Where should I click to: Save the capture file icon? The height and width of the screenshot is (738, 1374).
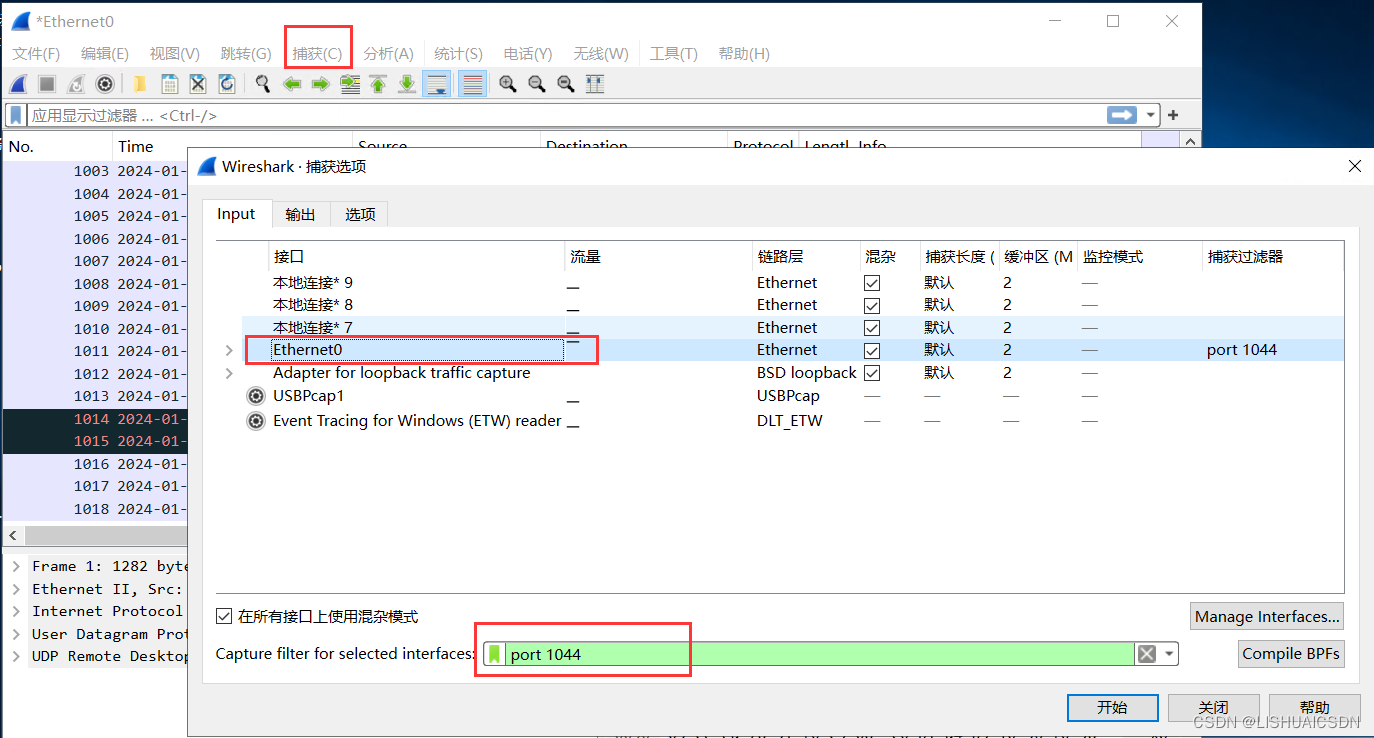coord(170,84)
